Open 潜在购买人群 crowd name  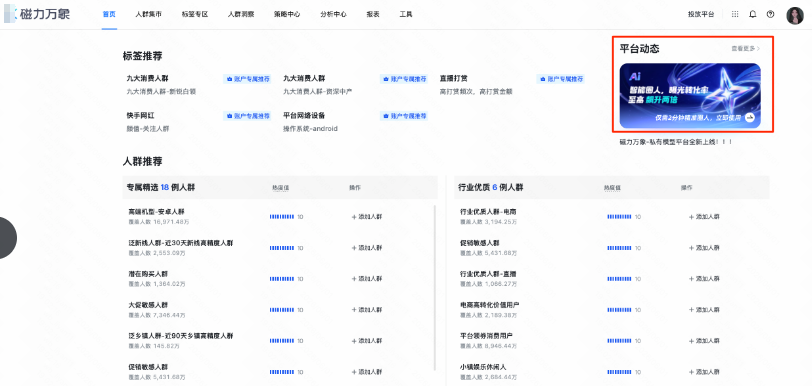pos(148,274)
